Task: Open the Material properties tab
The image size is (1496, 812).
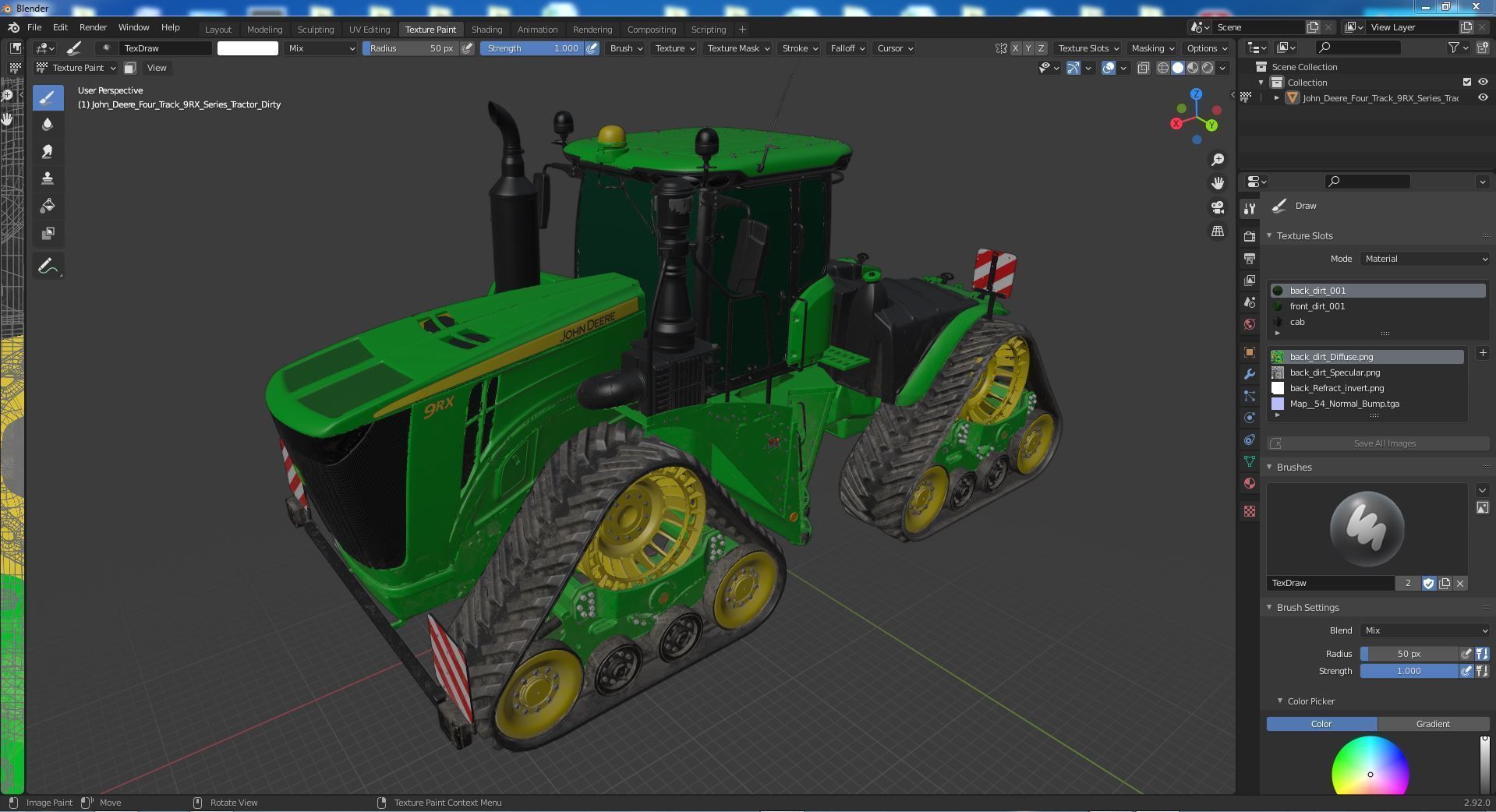Action: pyautogui.click(x=1250, y=483)
